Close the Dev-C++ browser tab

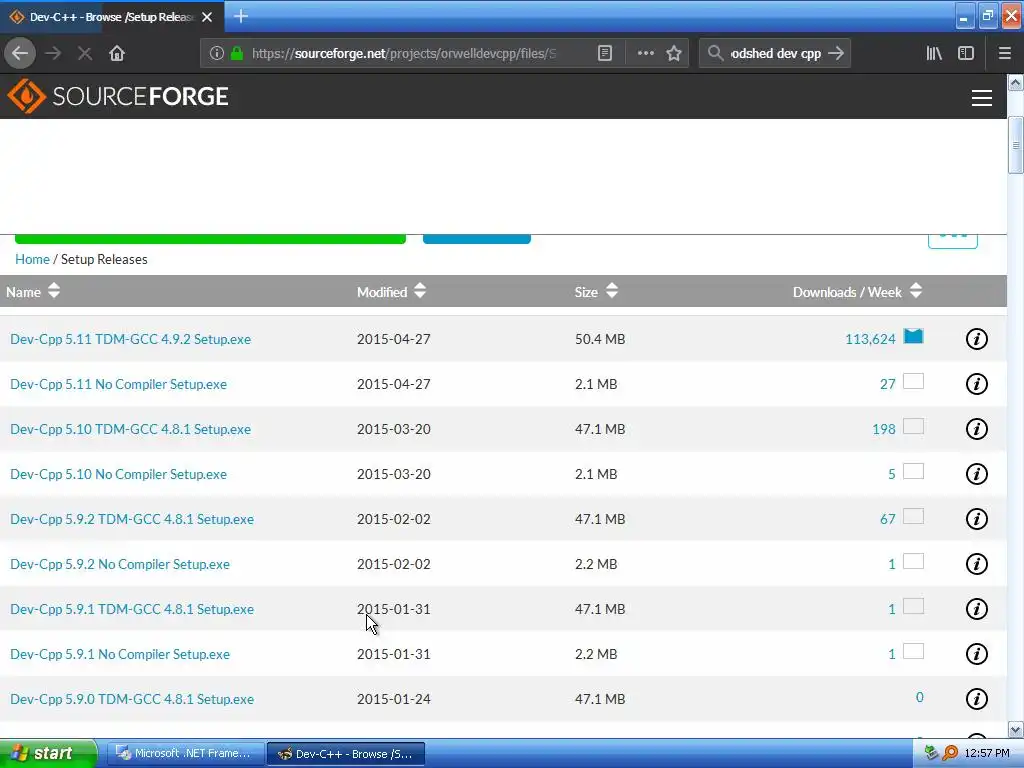click(x=207, y=17)
